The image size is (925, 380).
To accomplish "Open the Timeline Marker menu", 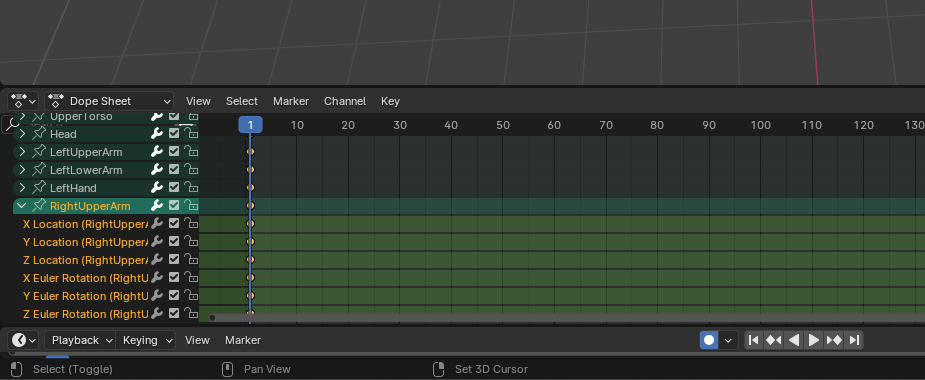I will click(x=243, y=340).
